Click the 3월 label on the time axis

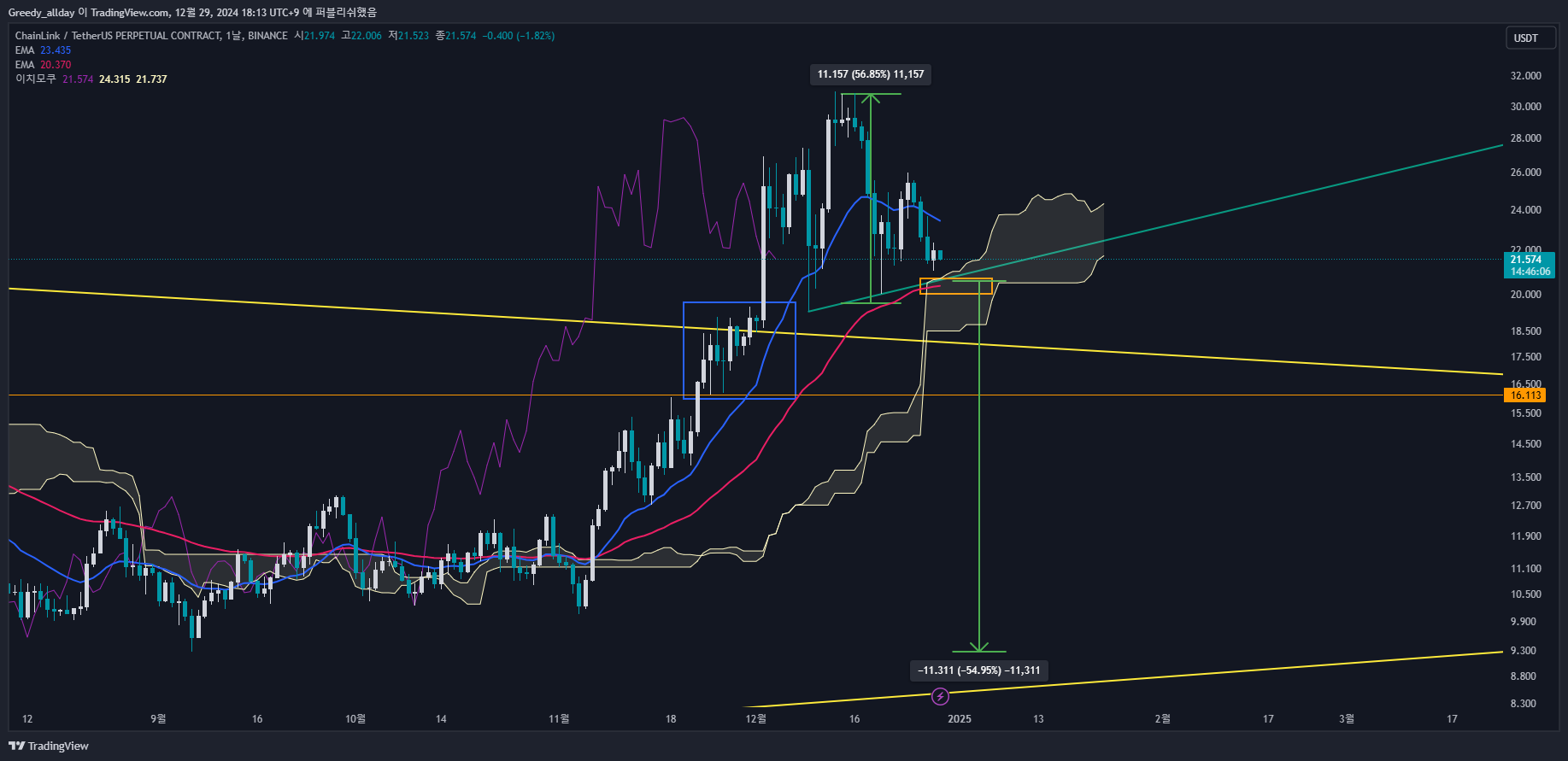tap(1347, 719)
